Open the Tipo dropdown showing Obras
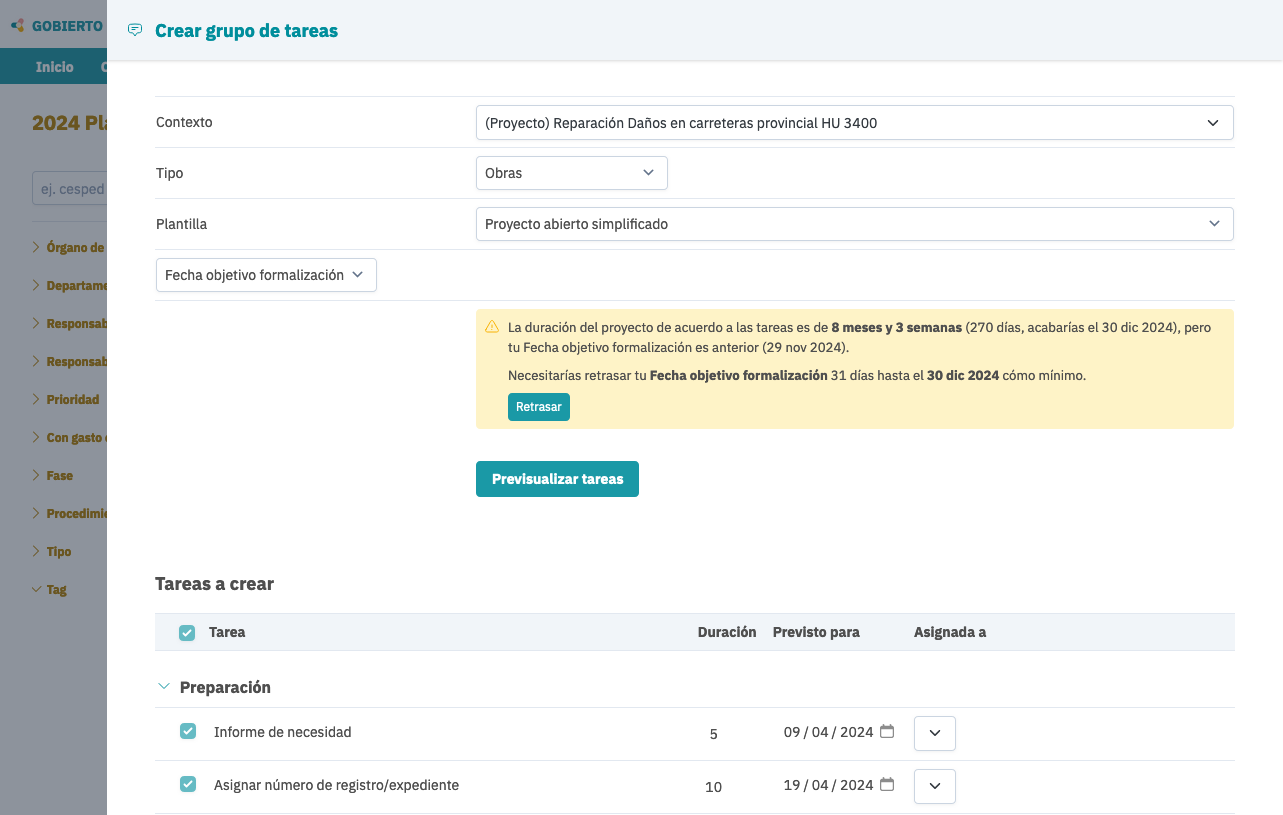This screenshot has height=815, width=1283. tap(571, 173)
